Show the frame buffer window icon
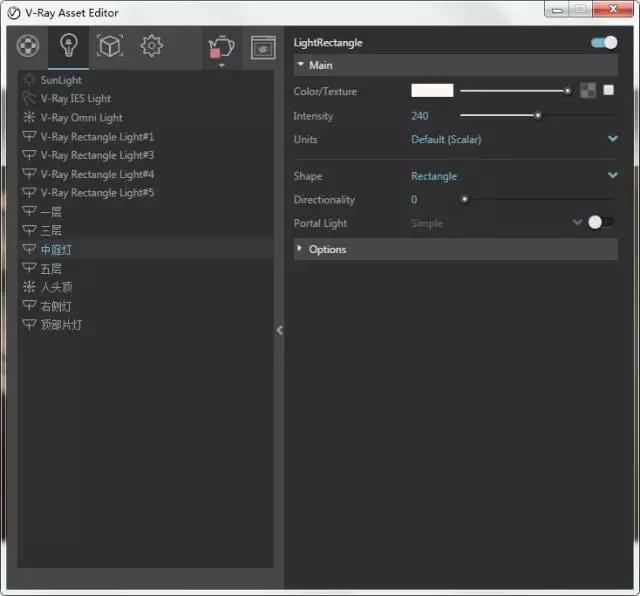Image resolution: width=640 pixels, height=596 pixels. pyautogui.click(x=263, y=47)
